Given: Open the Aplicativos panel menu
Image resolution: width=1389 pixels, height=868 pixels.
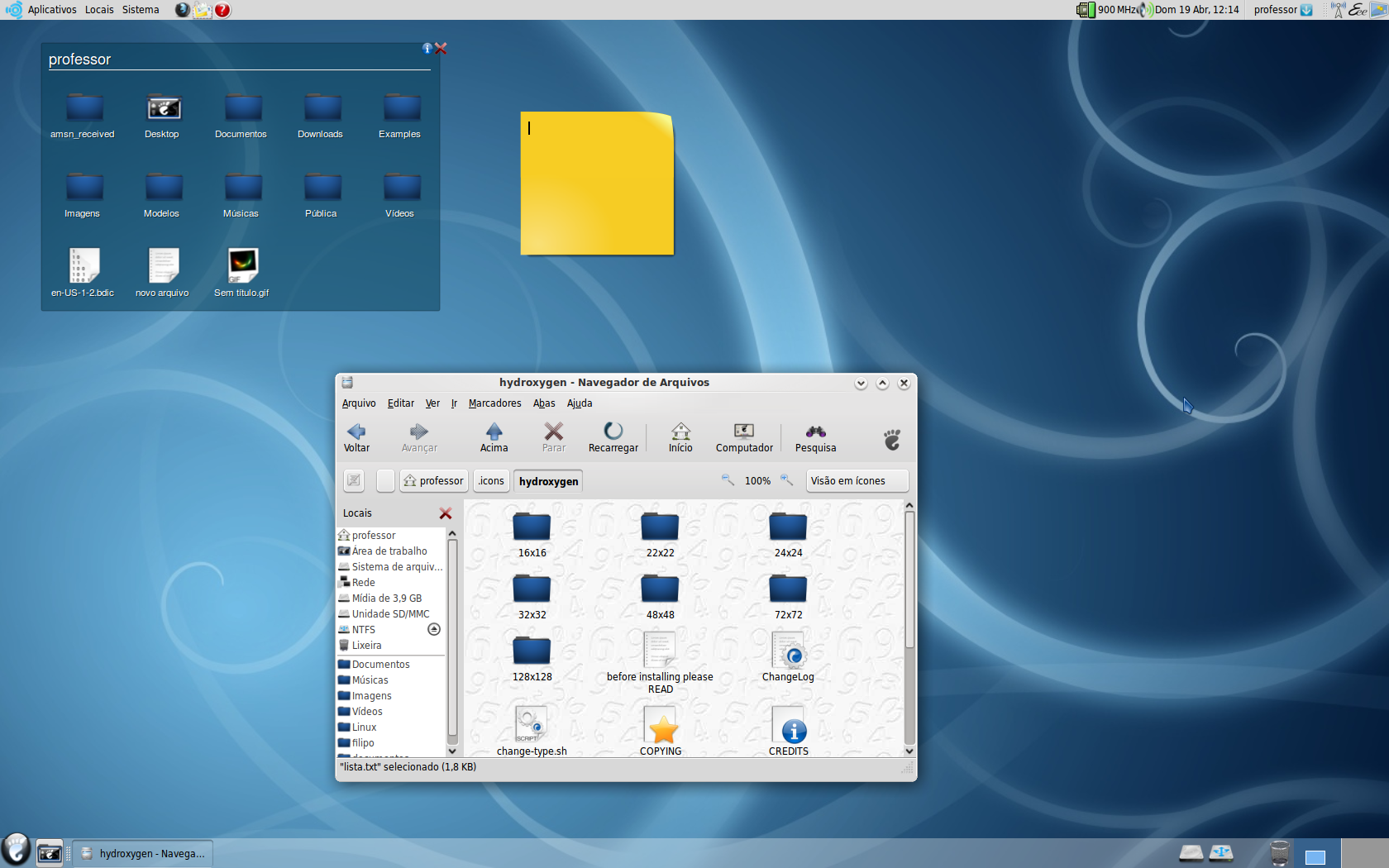Looking at the screenshot, I should click(52, 10).
